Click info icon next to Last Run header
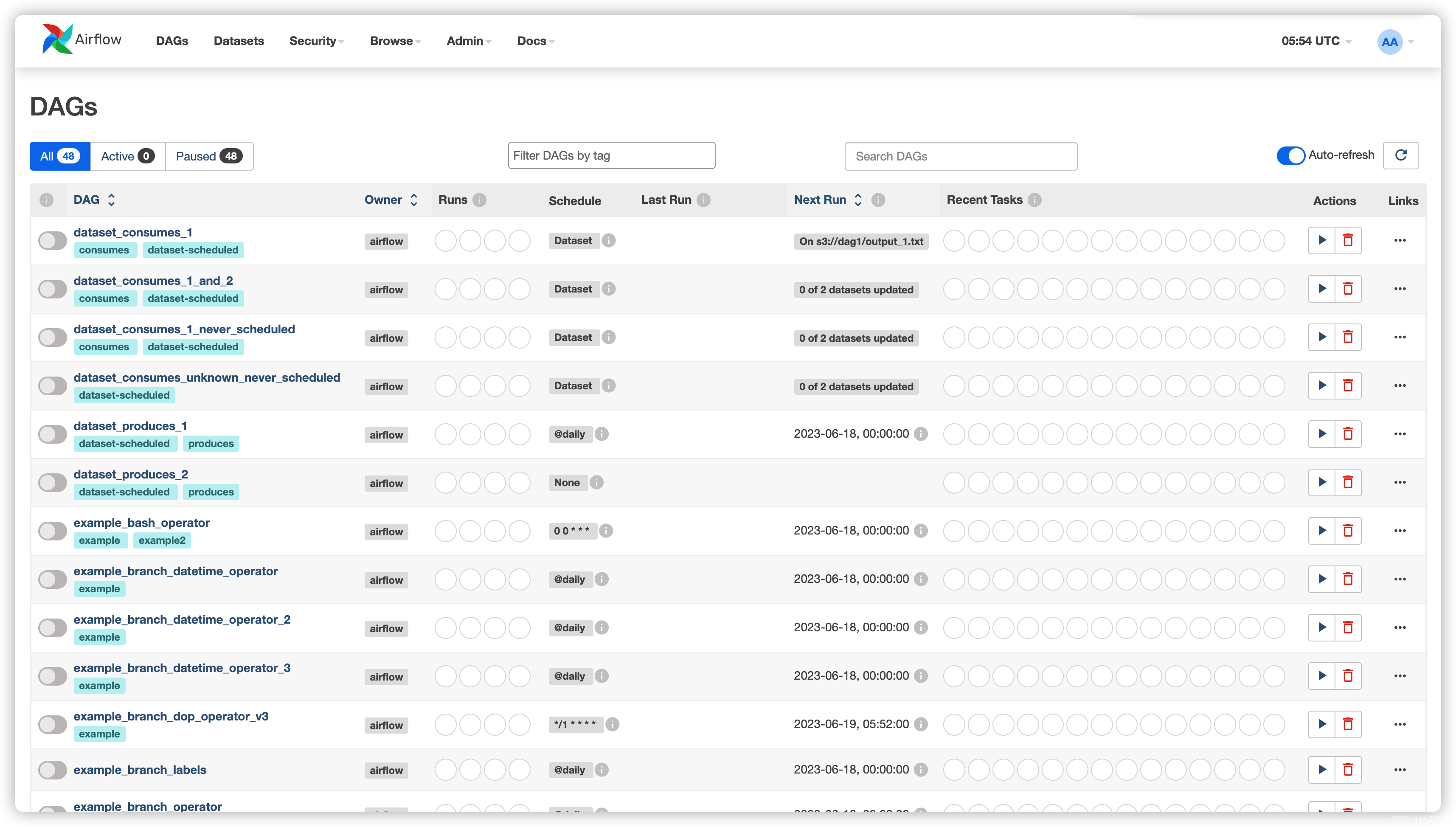Screen dimensions: 1456x827 [703, 200]
